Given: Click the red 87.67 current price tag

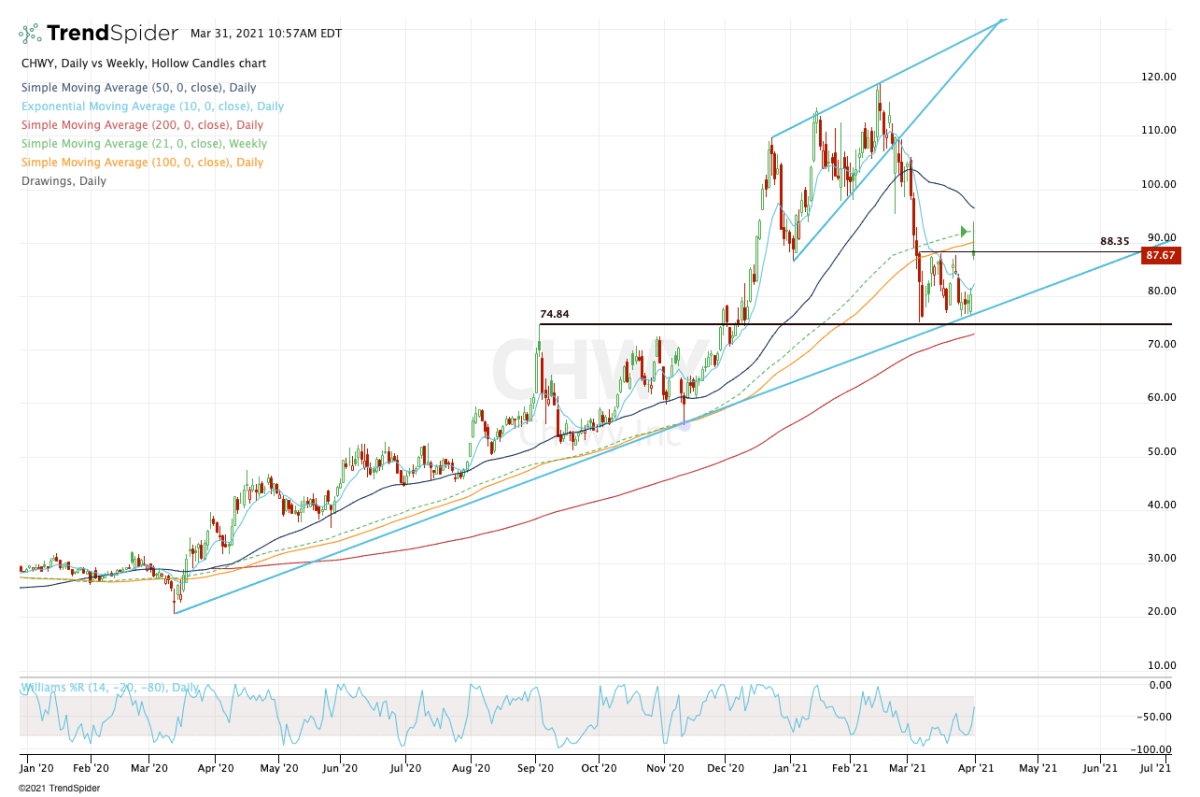Looking at the screenshot, I should click(x=1160, y=255).
